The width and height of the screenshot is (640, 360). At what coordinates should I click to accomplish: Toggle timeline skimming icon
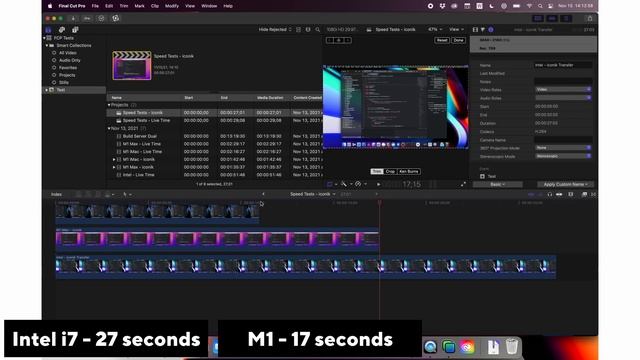coord(531,194)
